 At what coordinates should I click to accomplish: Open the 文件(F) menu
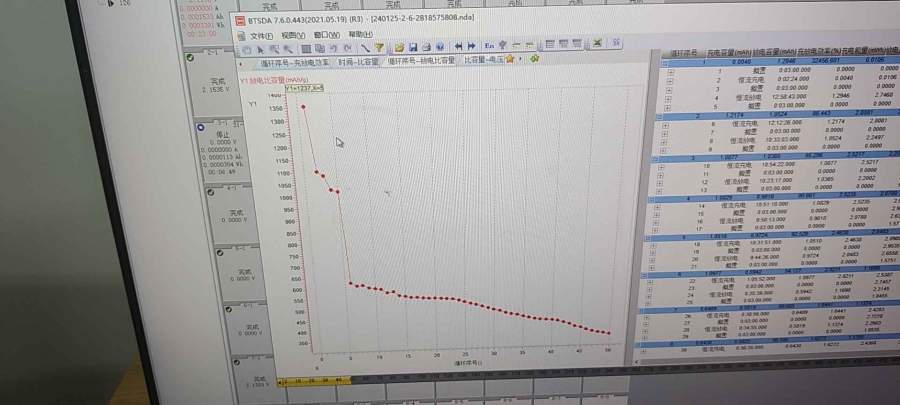260,34
